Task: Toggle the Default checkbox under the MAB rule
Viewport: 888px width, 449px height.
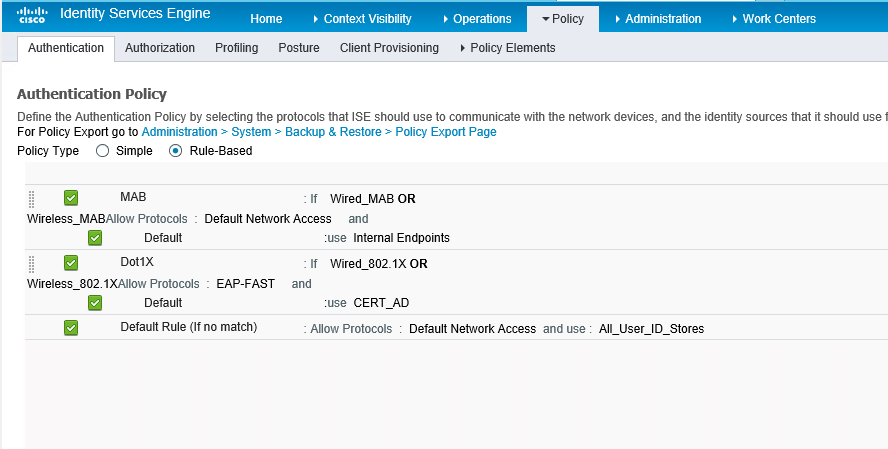Action: (x=95, y=238)
